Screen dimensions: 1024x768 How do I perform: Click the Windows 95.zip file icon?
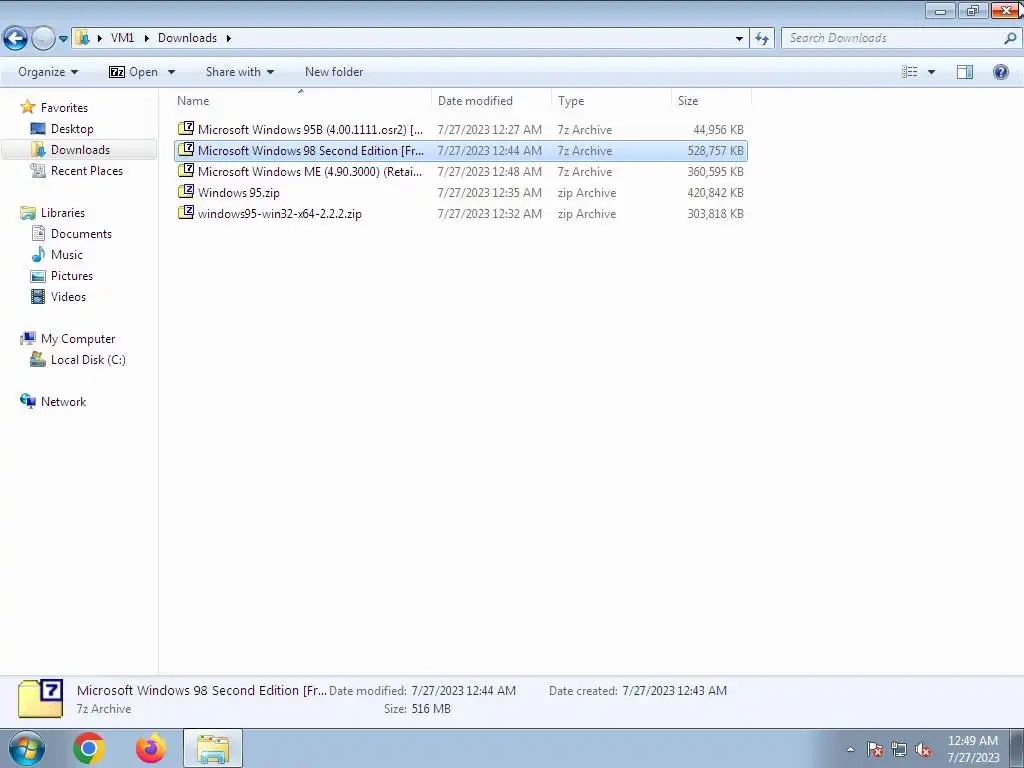click(x=186, y=191)
